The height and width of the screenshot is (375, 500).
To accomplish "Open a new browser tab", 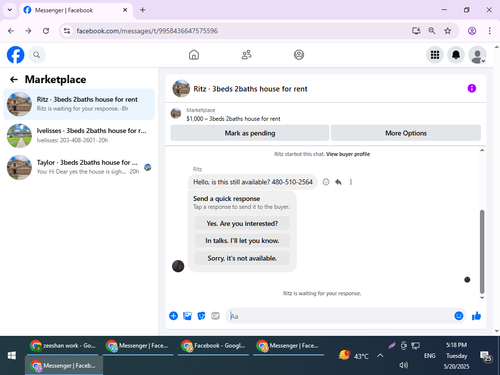I will (143, 10).
